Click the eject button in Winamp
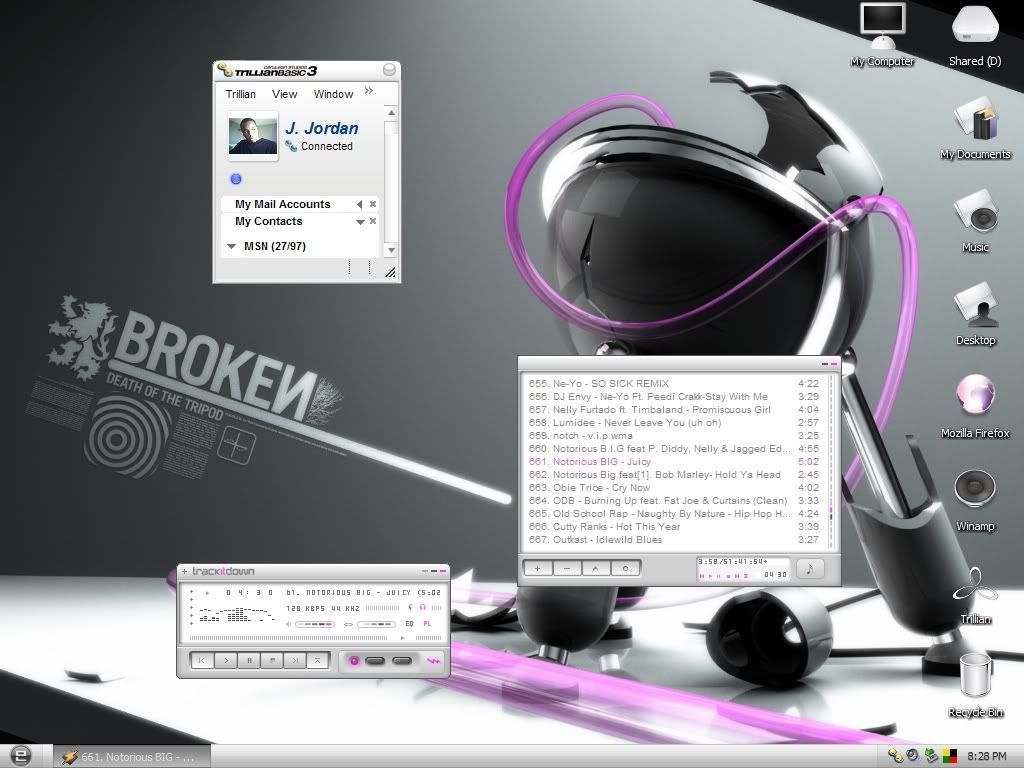1024x768 pixels. pyautogui.click(x=317, y=660)
